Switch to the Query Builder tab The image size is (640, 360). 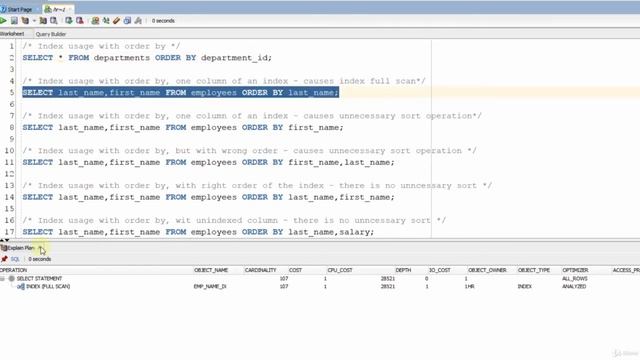pyautogui.click(x=51, y=34)
